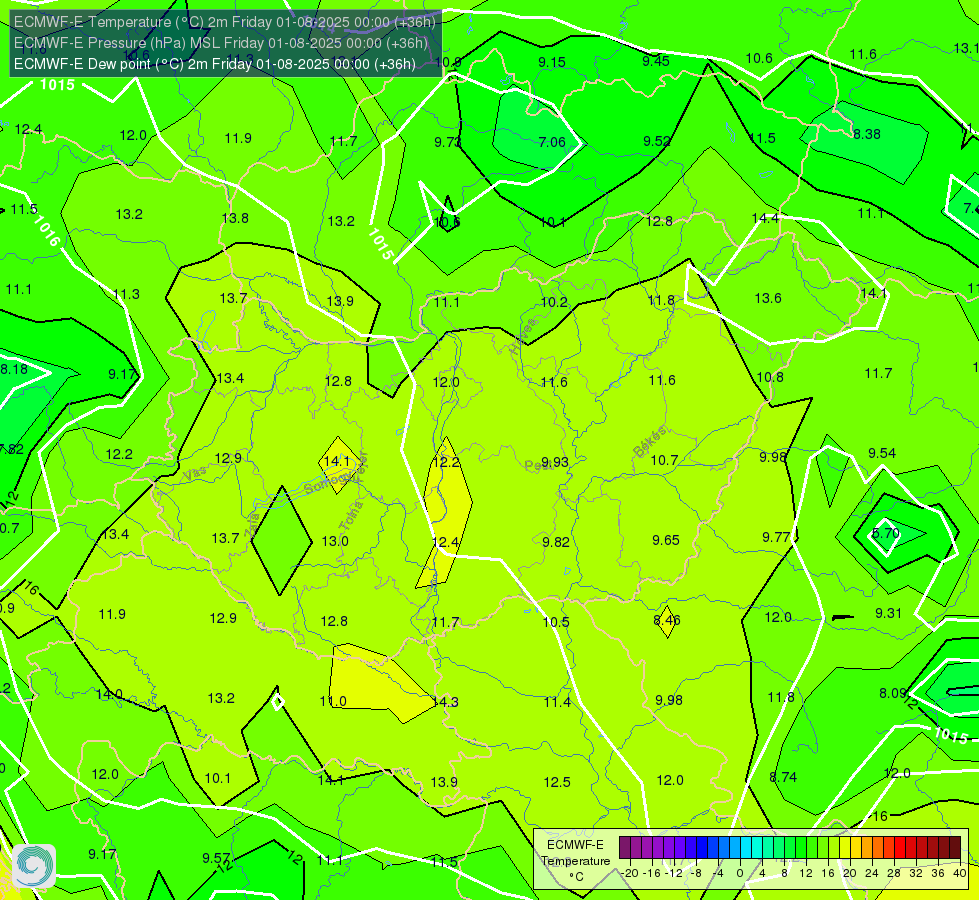Click the 1016 isobar label

click(47, 230)
